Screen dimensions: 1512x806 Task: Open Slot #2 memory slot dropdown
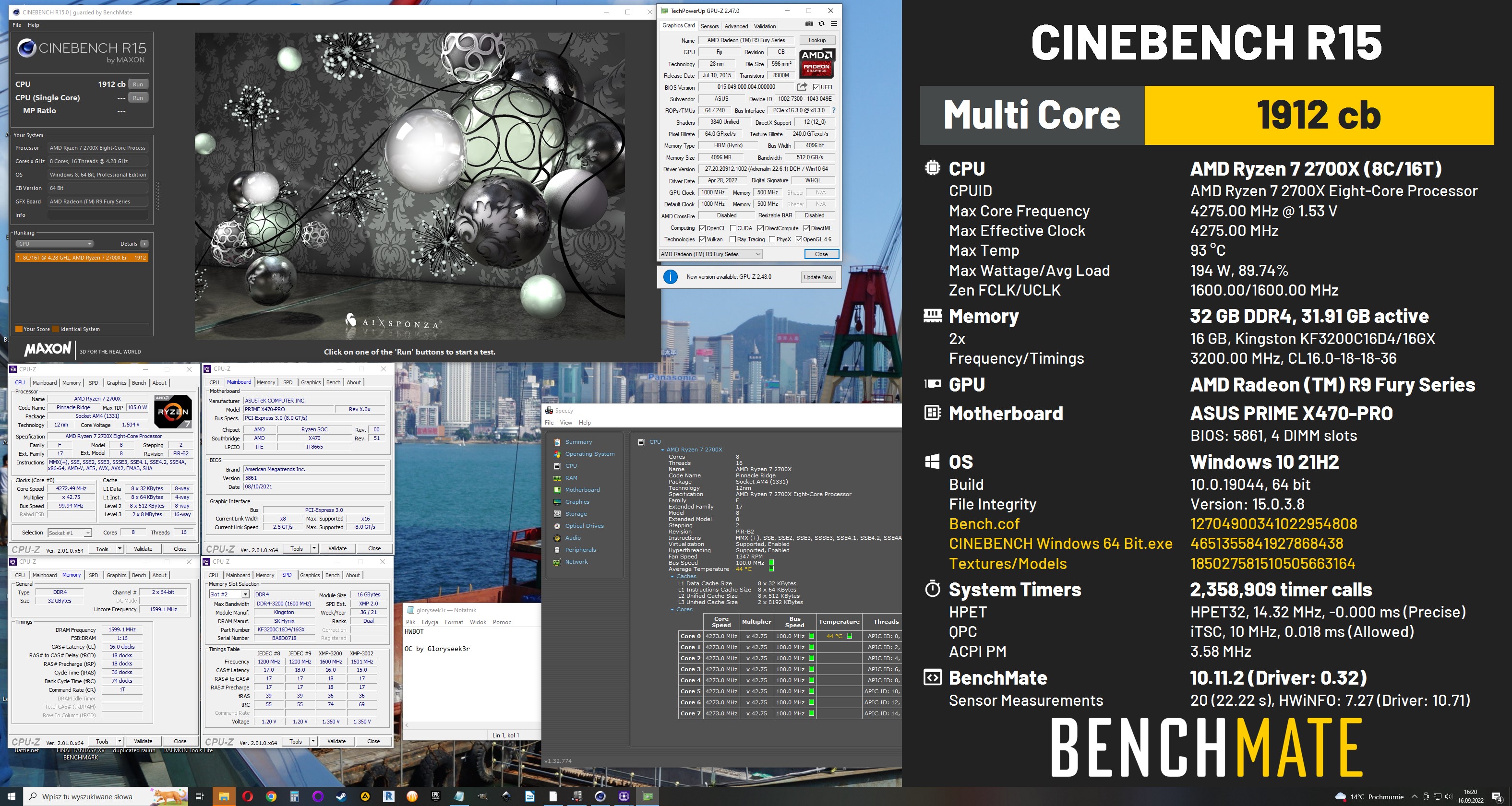[229, 594]
